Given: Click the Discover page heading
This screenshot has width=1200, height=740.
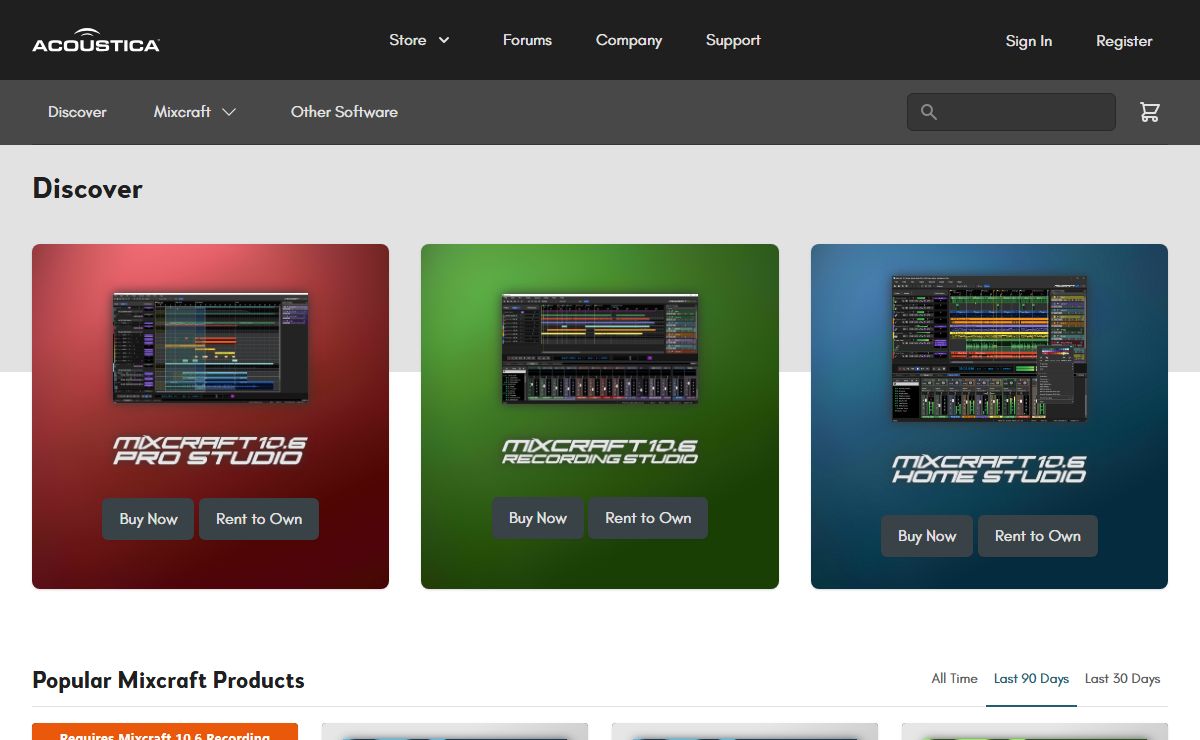Looking at the screenshot, I should [x=88, y=188].
